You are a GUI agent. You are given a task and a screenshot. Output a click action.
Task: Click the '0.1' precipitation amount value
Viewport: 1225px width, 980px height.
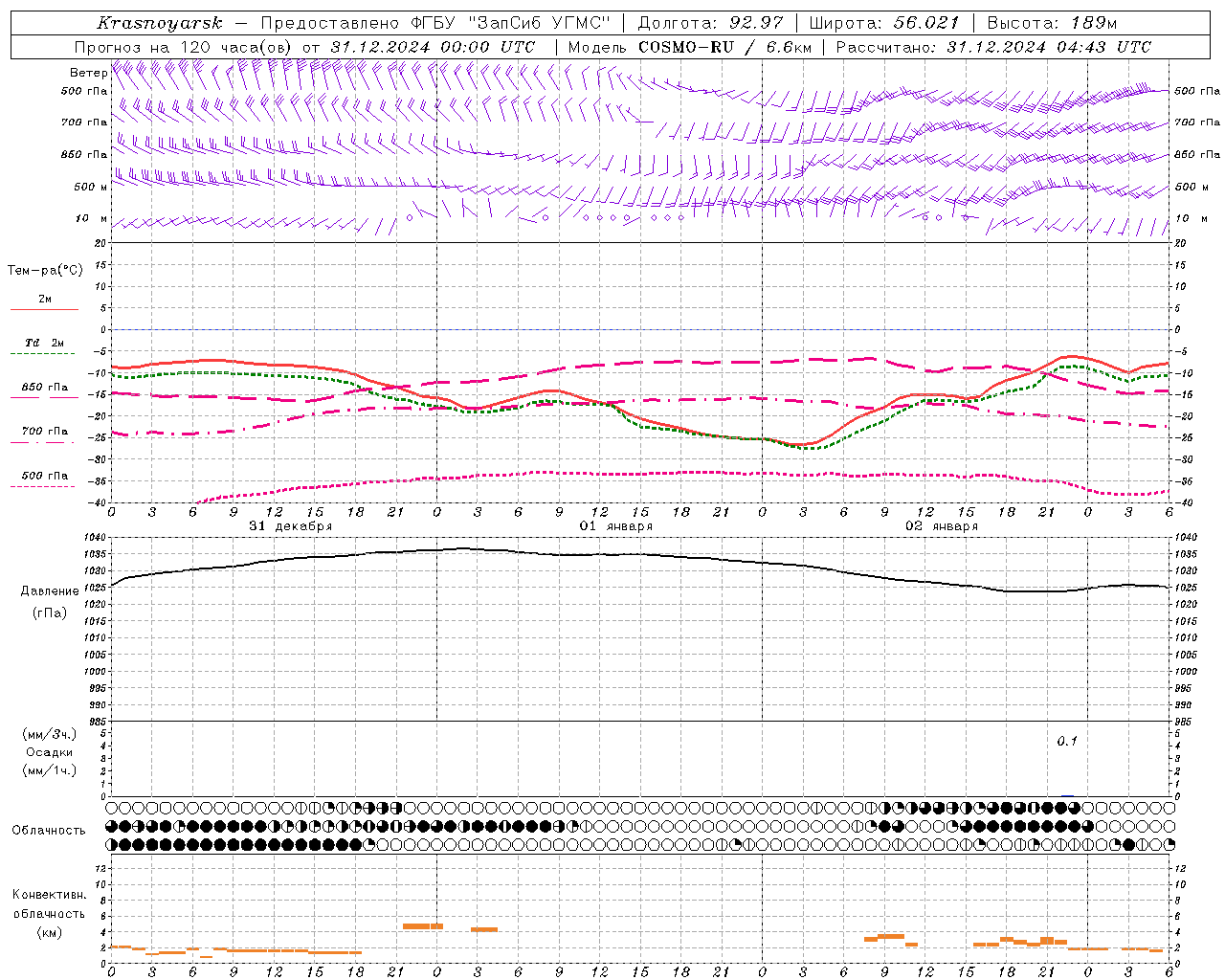coord(1067,742)
